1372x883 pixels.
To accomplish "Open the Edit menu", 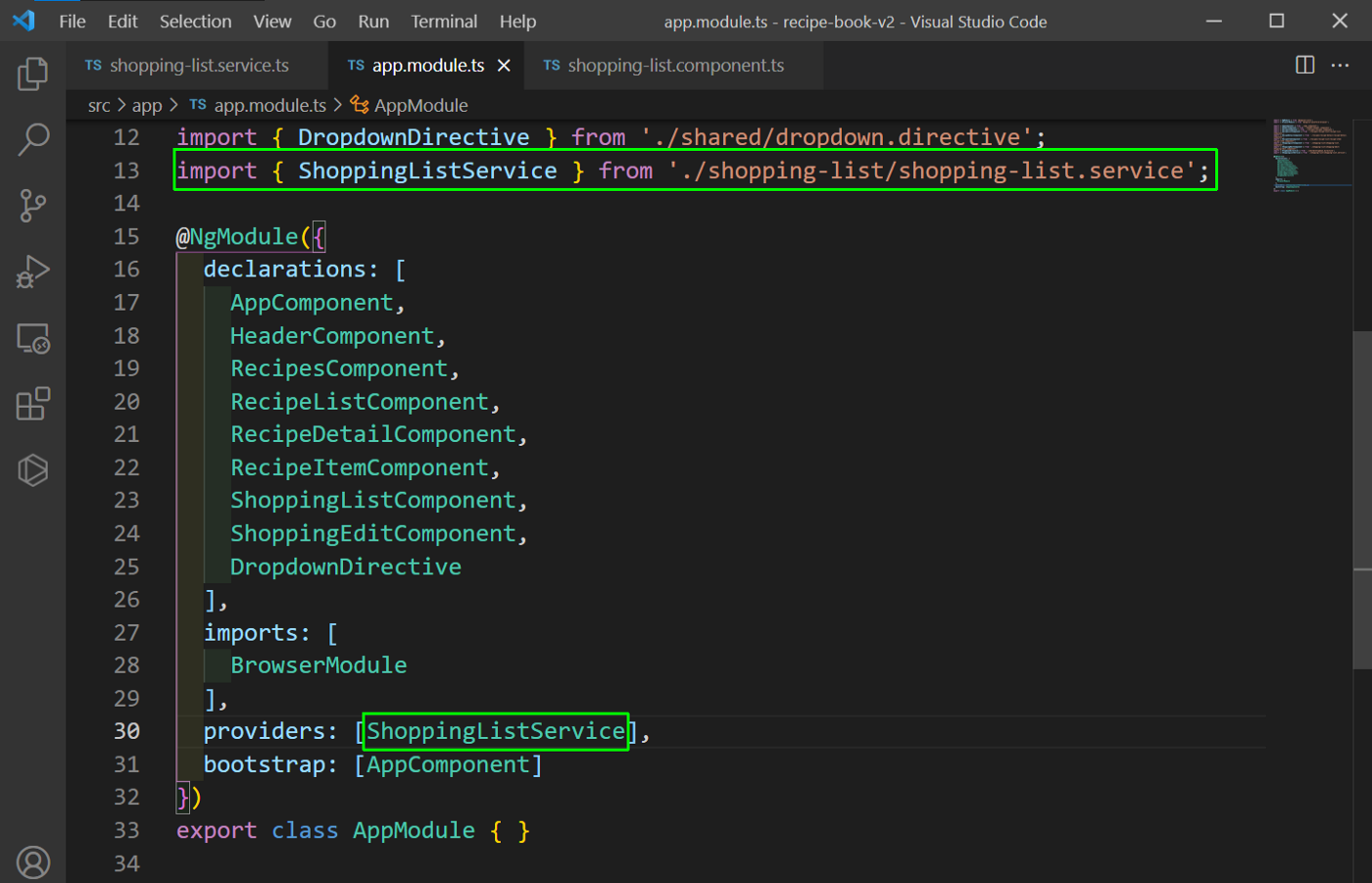I will click(122, 21).
